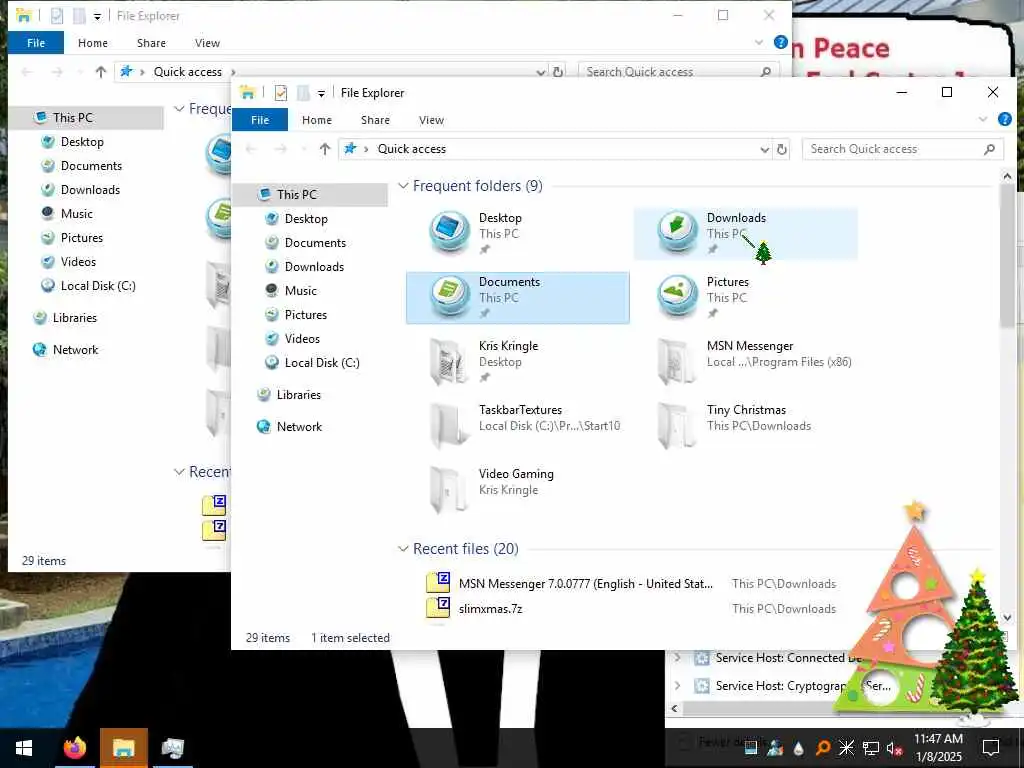The width and height of the screenshot is (1024, 768).
Task: Open the TaskbarTextures folder
Action: (x=517, y=425)
